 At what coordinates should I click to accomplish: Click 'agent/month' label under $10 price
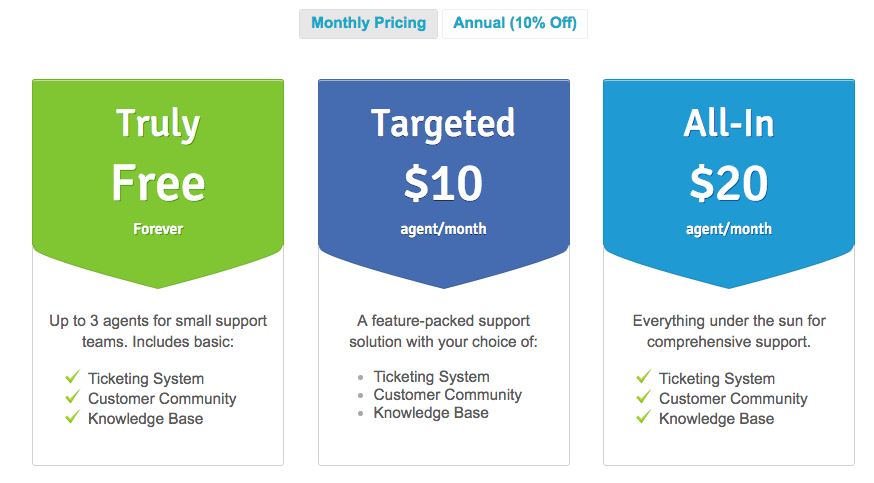tap(443, 229)
